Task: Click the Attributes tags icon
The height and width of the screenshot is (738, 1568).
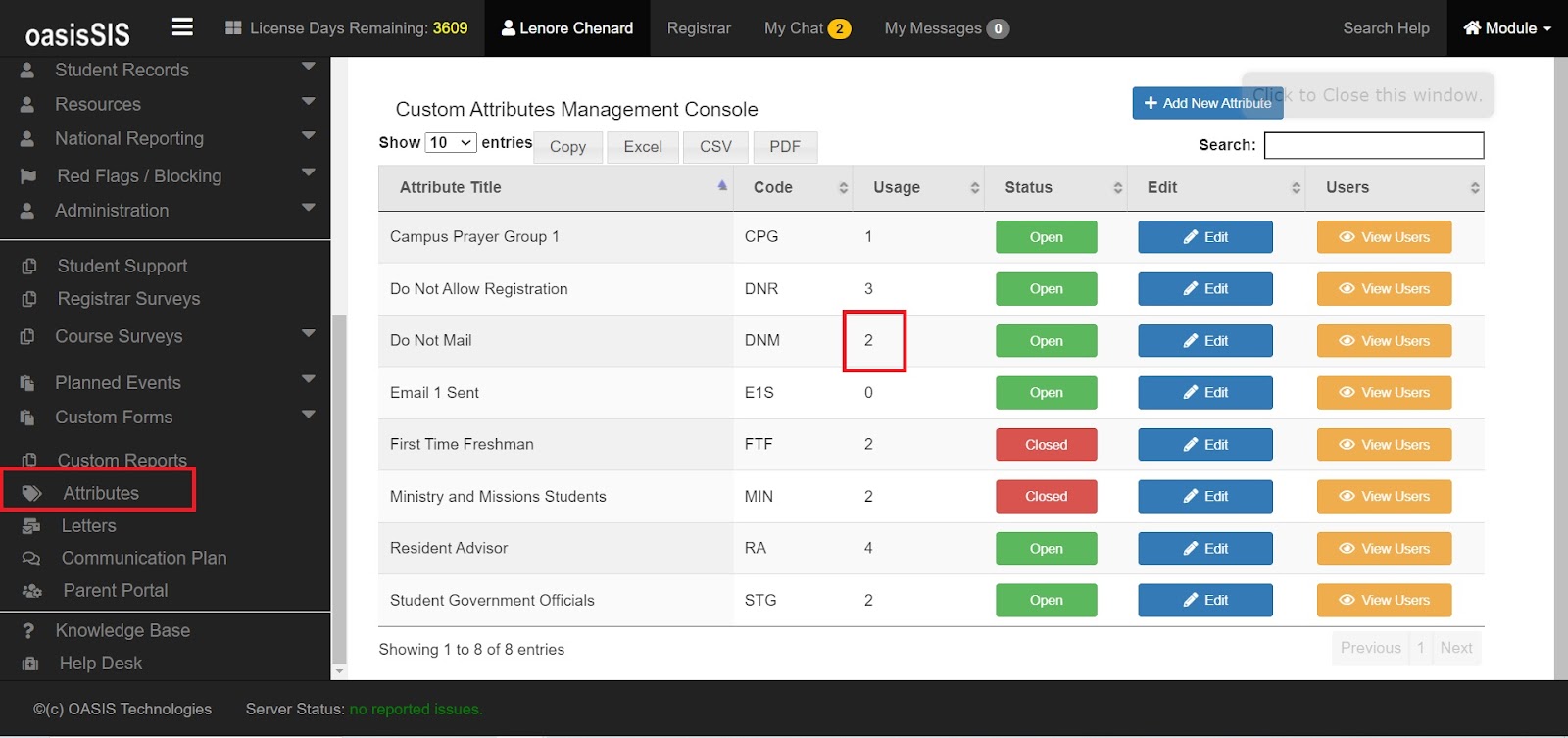Action: (32, 493)
